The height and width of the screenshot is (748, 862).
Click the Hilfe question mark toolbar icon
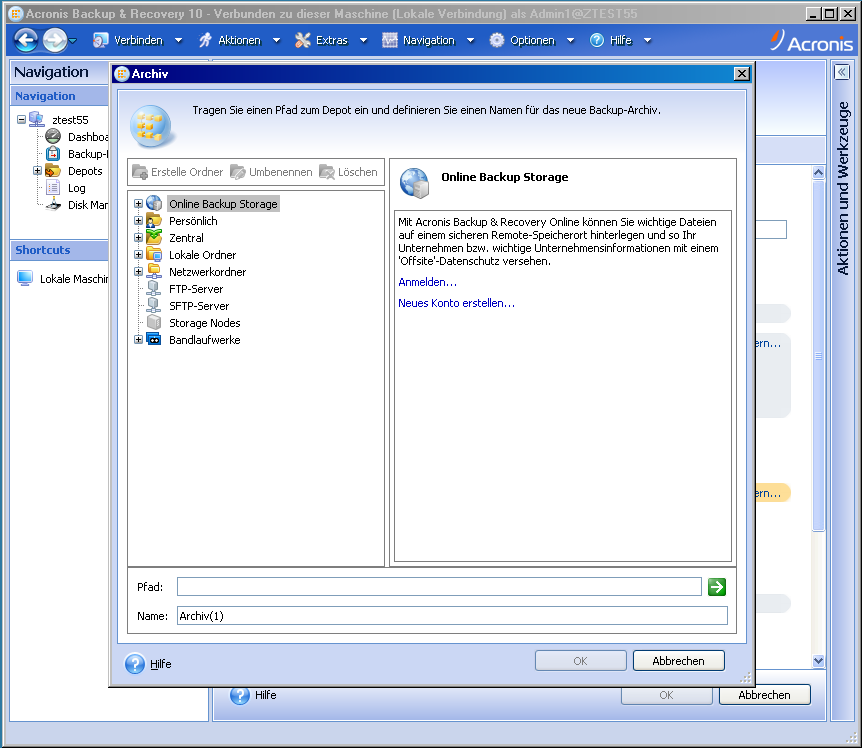596,40
